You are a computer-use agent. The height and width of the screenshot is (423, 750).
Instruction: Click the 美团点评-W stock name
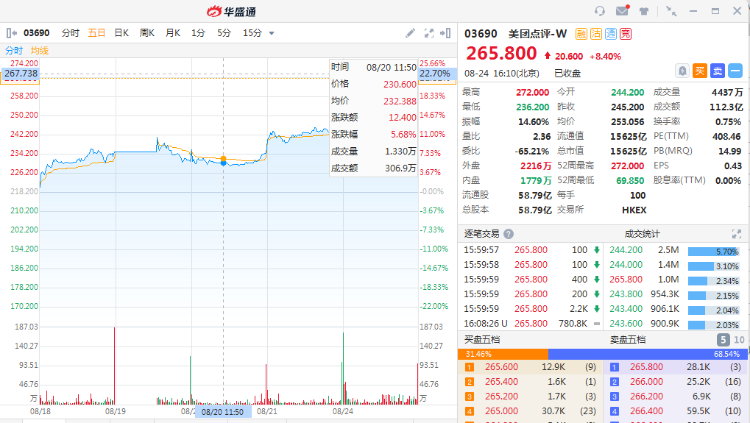(x=537, y=34)
